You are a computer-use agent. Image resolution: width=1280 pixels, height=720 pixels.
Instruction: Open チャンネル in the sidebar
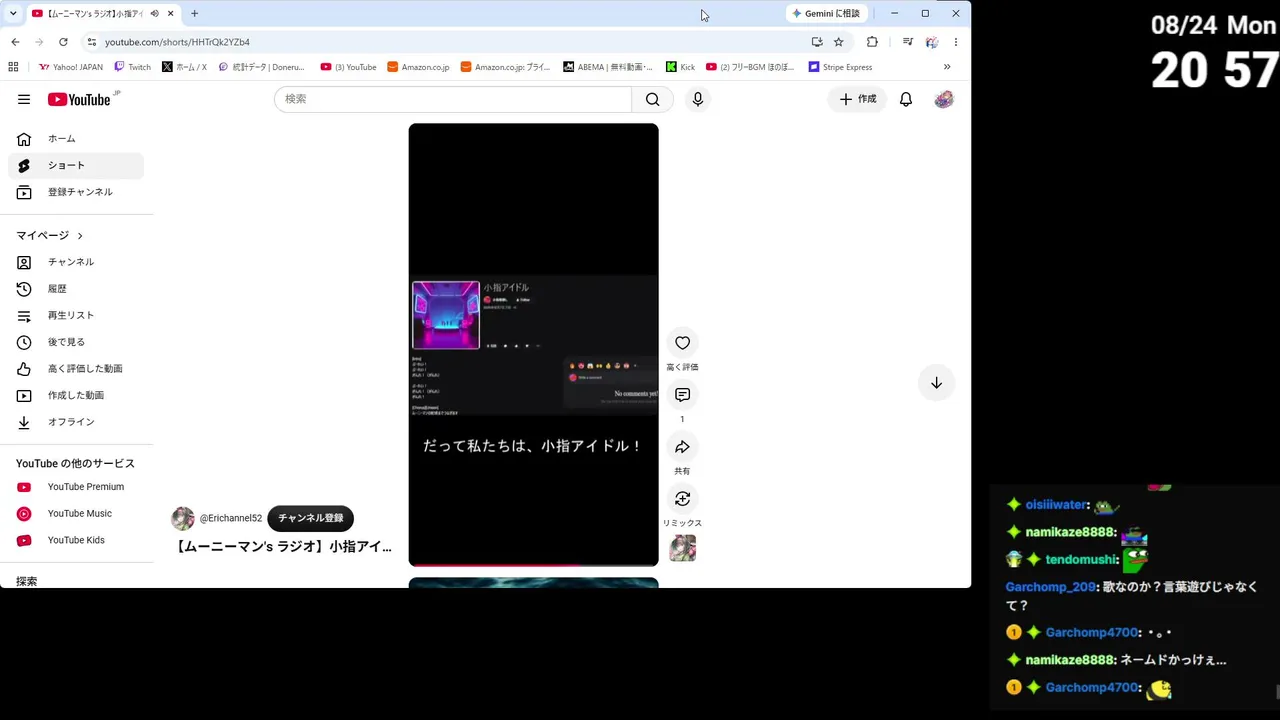tap(76, 262)
